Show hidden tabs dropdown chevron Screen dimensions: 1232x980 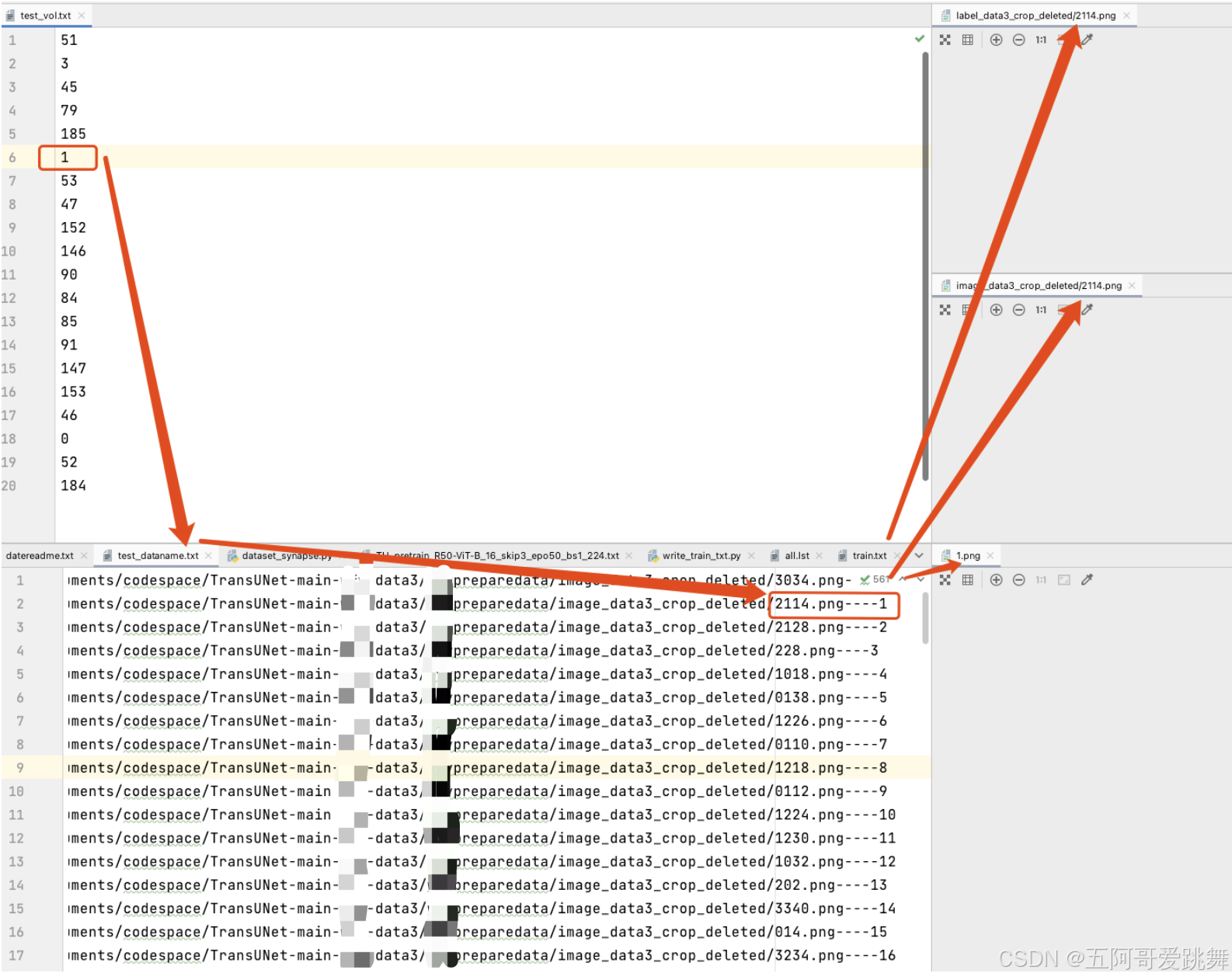pos(919,556)
